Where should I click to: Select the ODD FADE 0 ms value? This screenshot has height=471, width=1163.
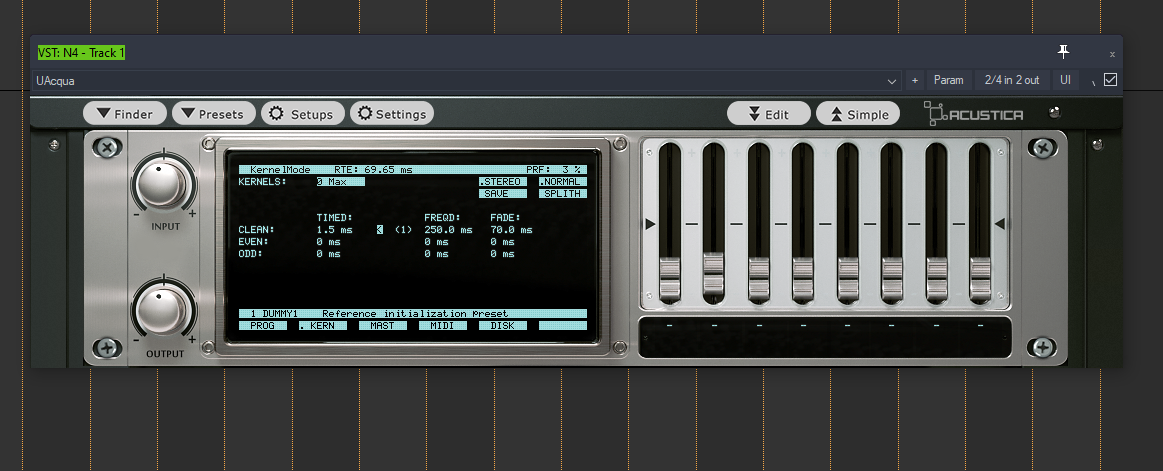pyautogui.click(x=502, y=254)
